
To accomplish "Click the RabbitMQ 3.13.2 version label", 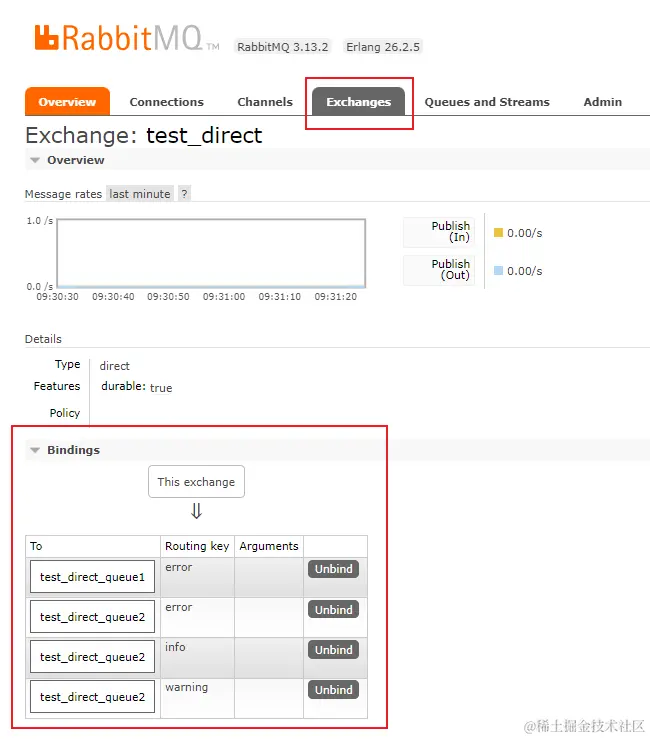I will pyautogui.click(x=282, y=47).
